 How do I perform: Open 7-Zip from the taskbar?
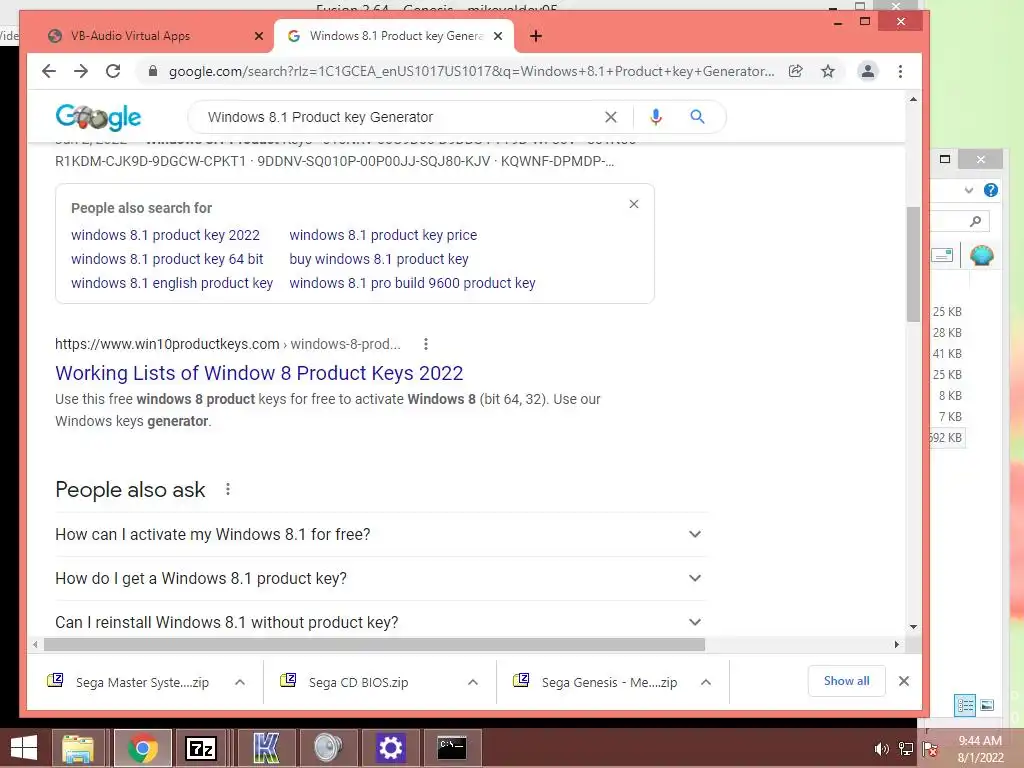[x=201, y=748]
